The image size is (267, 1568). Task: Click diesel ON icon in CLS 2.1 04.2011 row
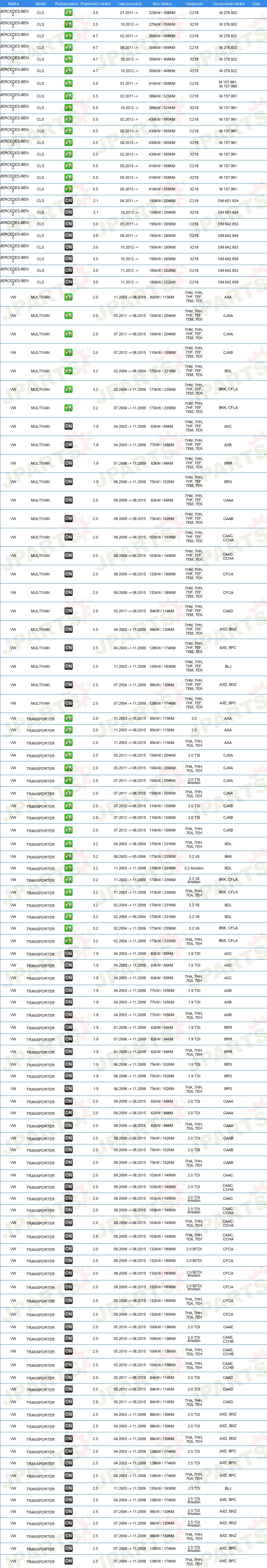click(69, 200)
